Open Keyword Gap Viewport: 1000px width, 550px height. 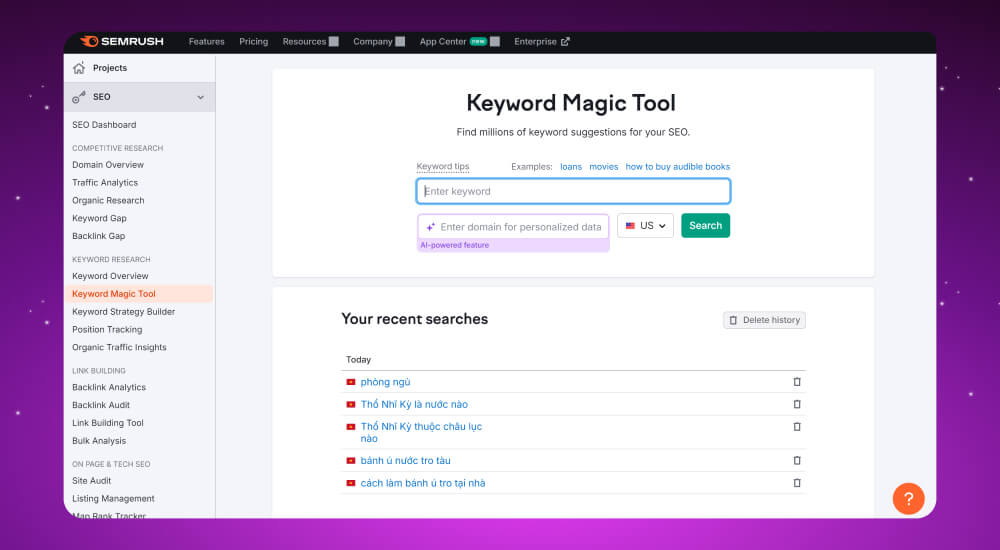click(x=99, y=218)
